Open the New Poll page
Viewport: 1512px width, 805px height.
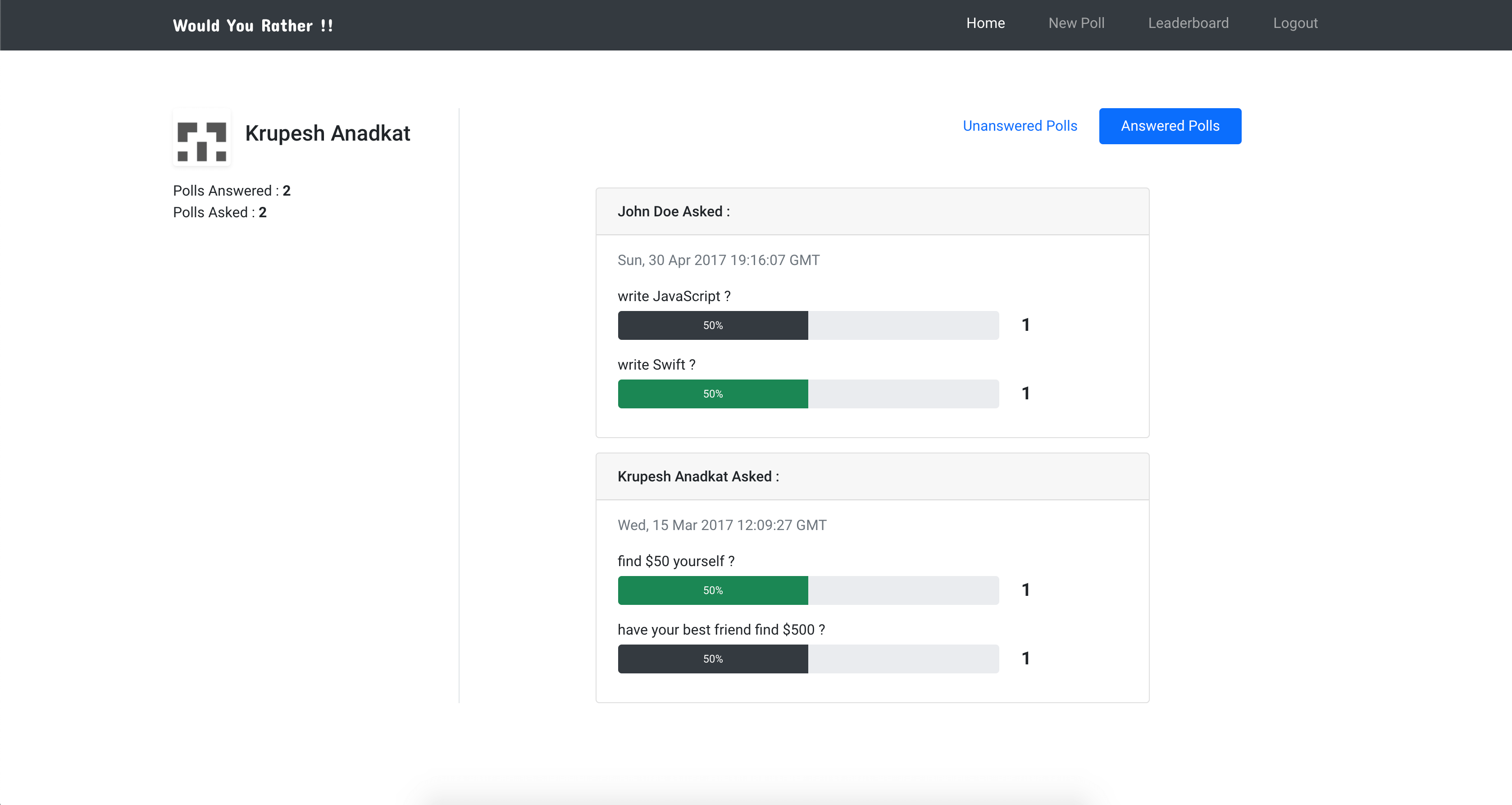pos(1076,23)
